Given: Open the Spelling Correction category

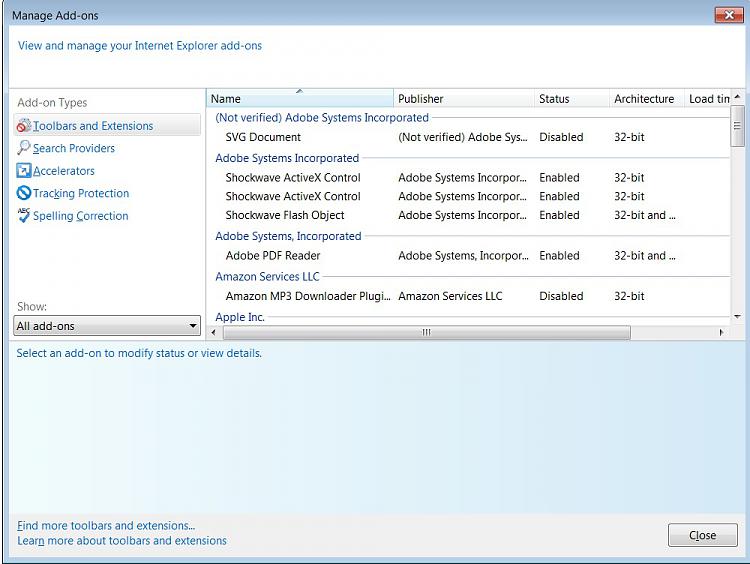Looking at the screenshot, I should (x=80, y=216).
